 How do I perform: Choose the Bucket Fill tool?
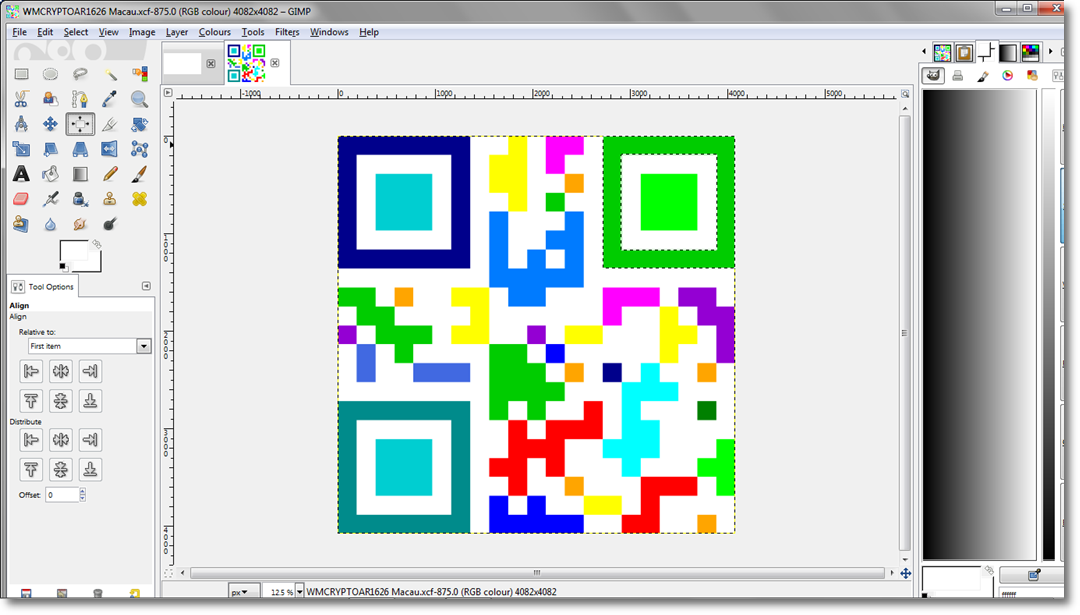[x=50, y=174]
